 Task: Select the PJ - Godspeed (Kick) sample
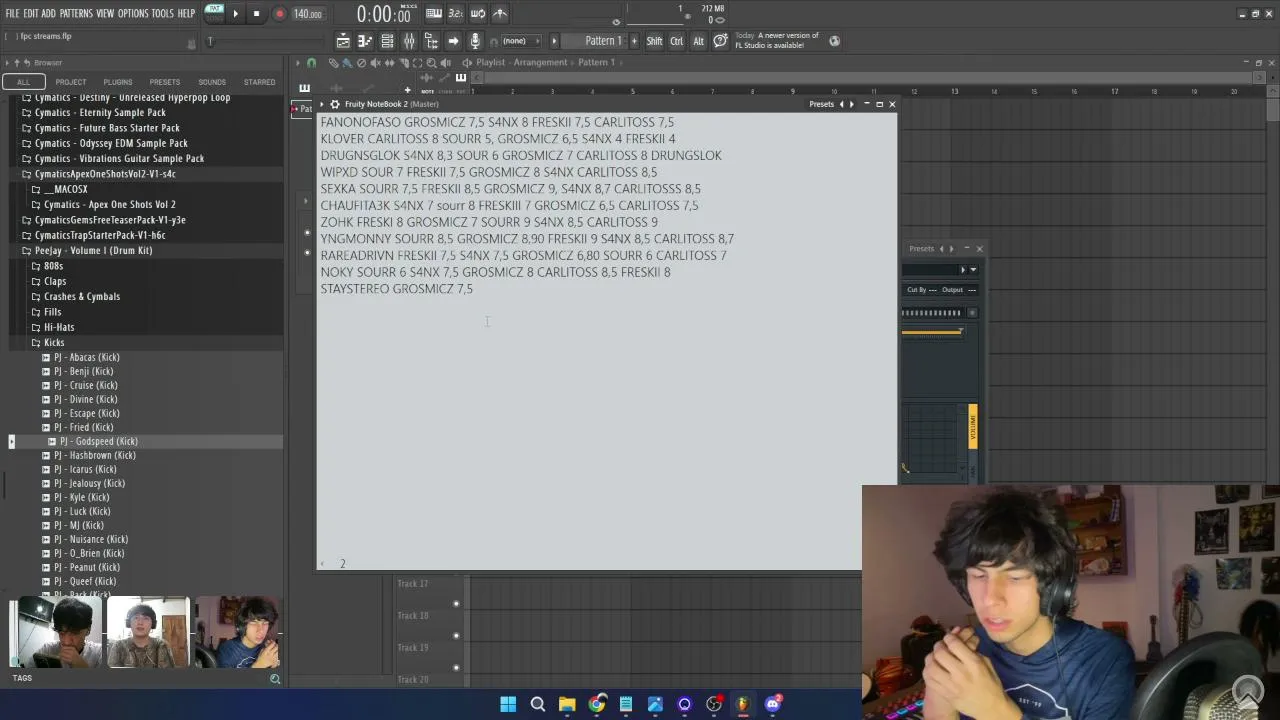point(98,441)
